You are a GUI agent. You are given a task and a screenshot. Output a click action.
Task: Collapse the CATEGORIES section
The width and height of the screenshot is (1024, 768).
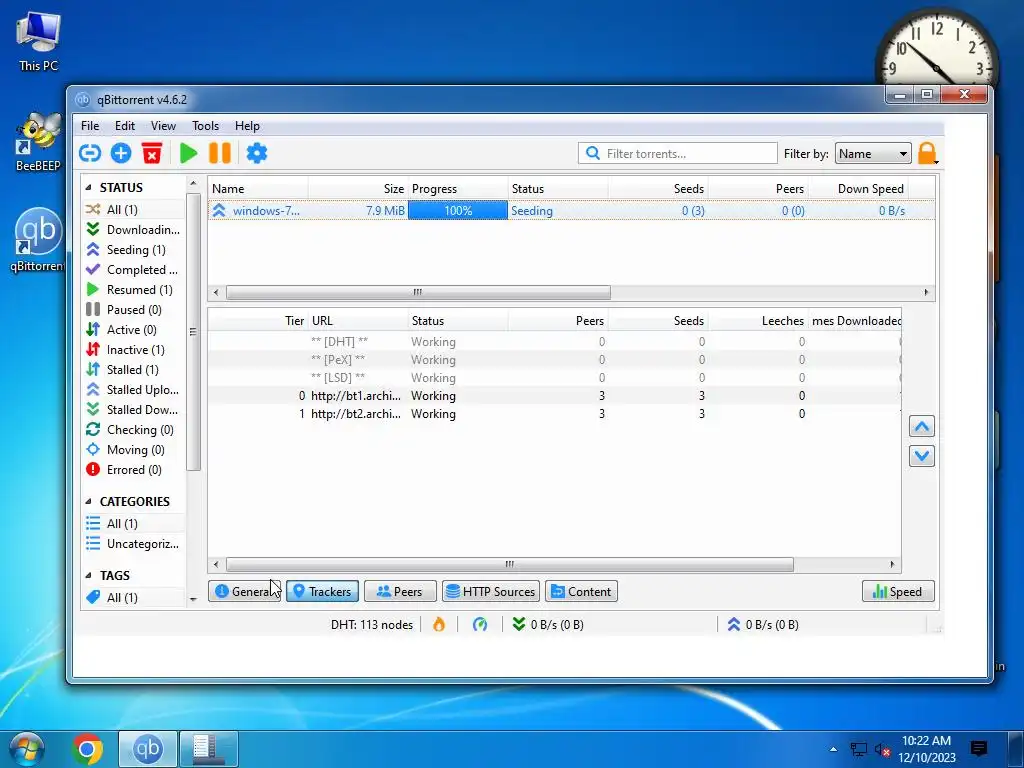pyautogui.click(x=88, y=502)
